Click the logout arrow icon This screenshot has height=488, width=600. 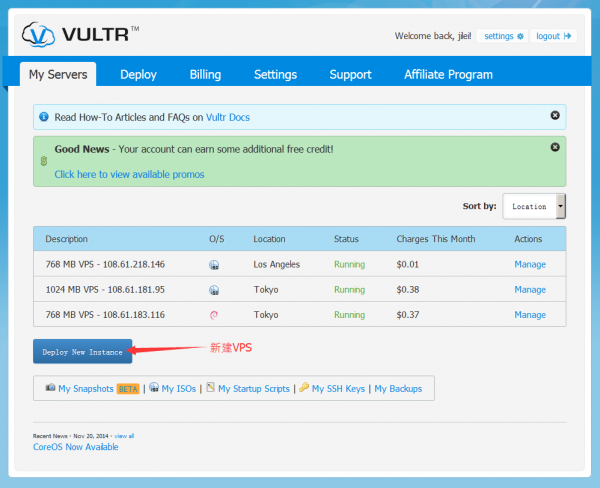pyautogui.click(x=567, y=36)
